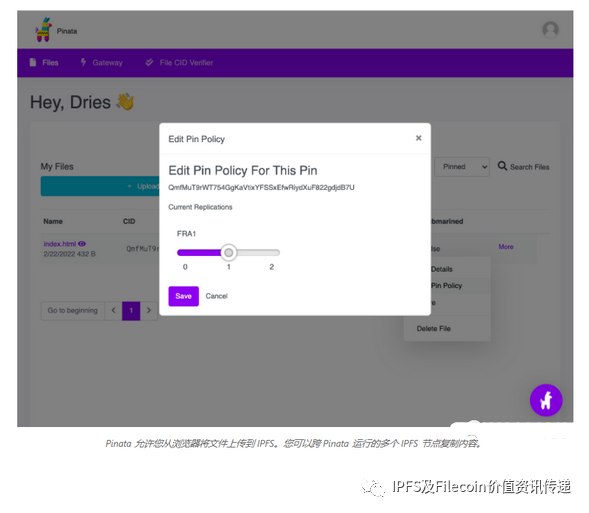Click the Files document icon
Image resolution: width=589 pixels, height=513 pixels.
tap(33, 62)
